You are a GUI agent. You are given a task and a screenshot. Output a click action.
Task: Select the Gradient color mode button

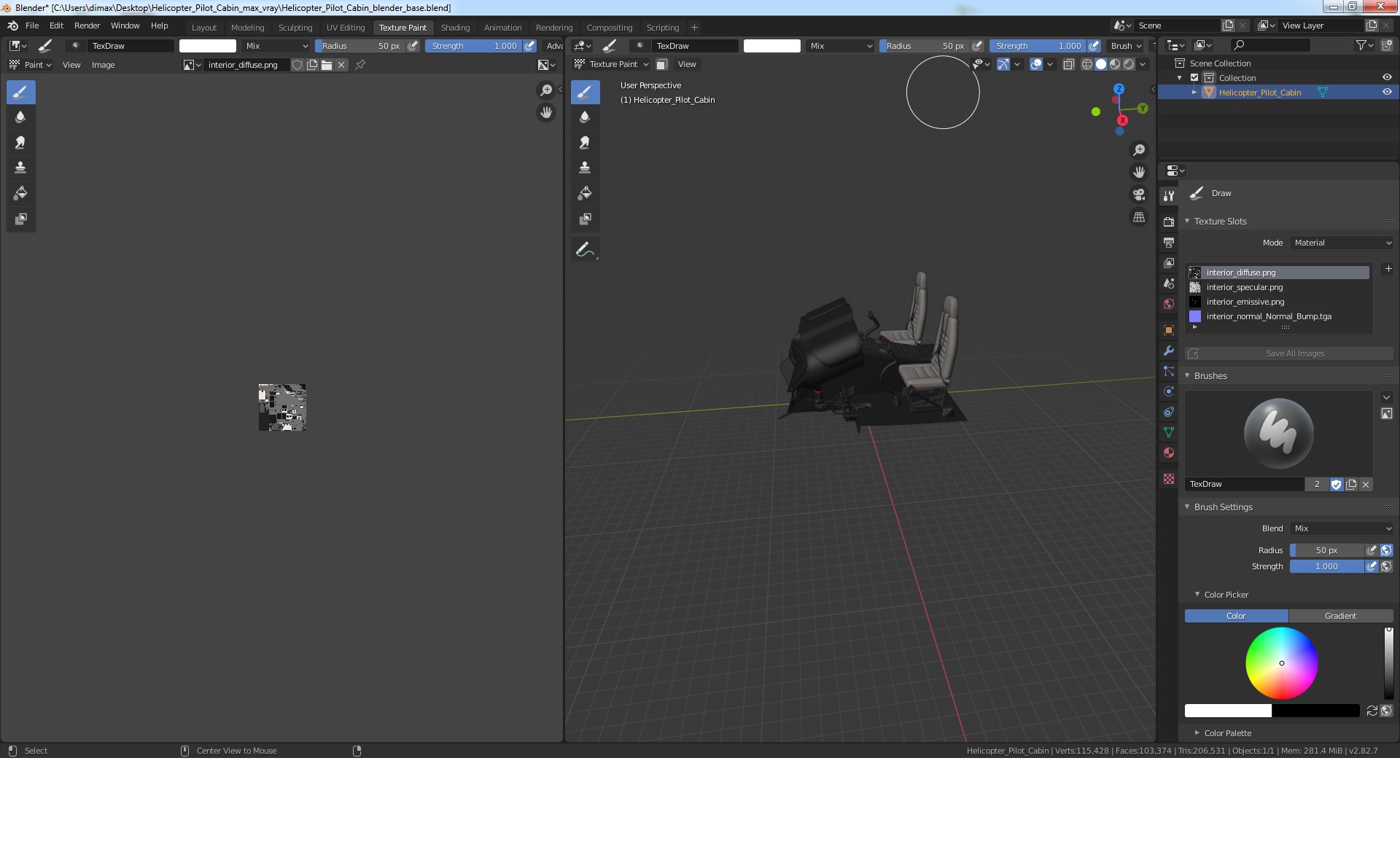(x=1341, y=616)
